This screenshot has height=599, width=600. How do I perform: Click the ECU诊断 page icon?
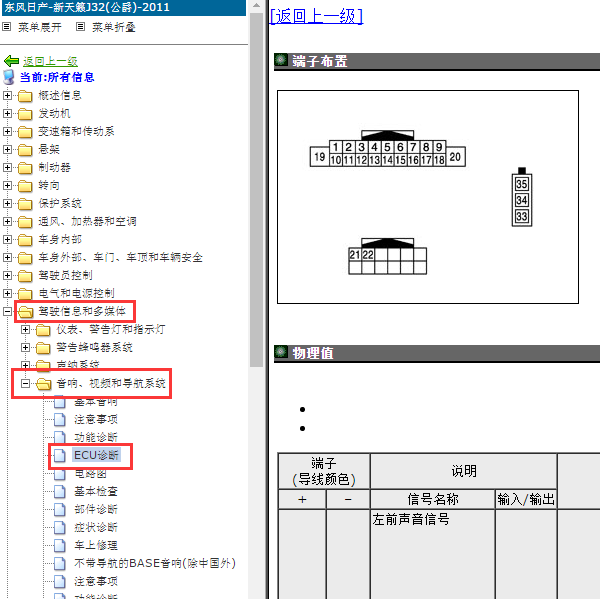[59, 455]
